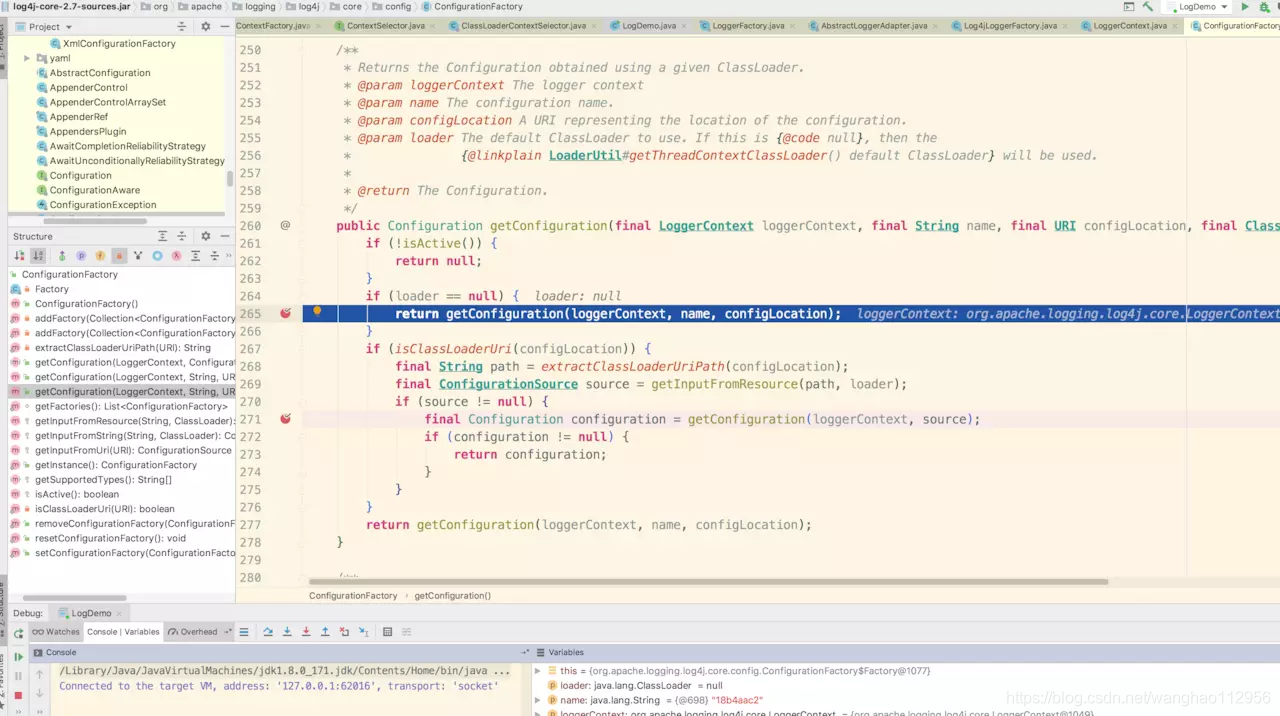Toggle breakpoint on line 265

[x=285, y=313]
